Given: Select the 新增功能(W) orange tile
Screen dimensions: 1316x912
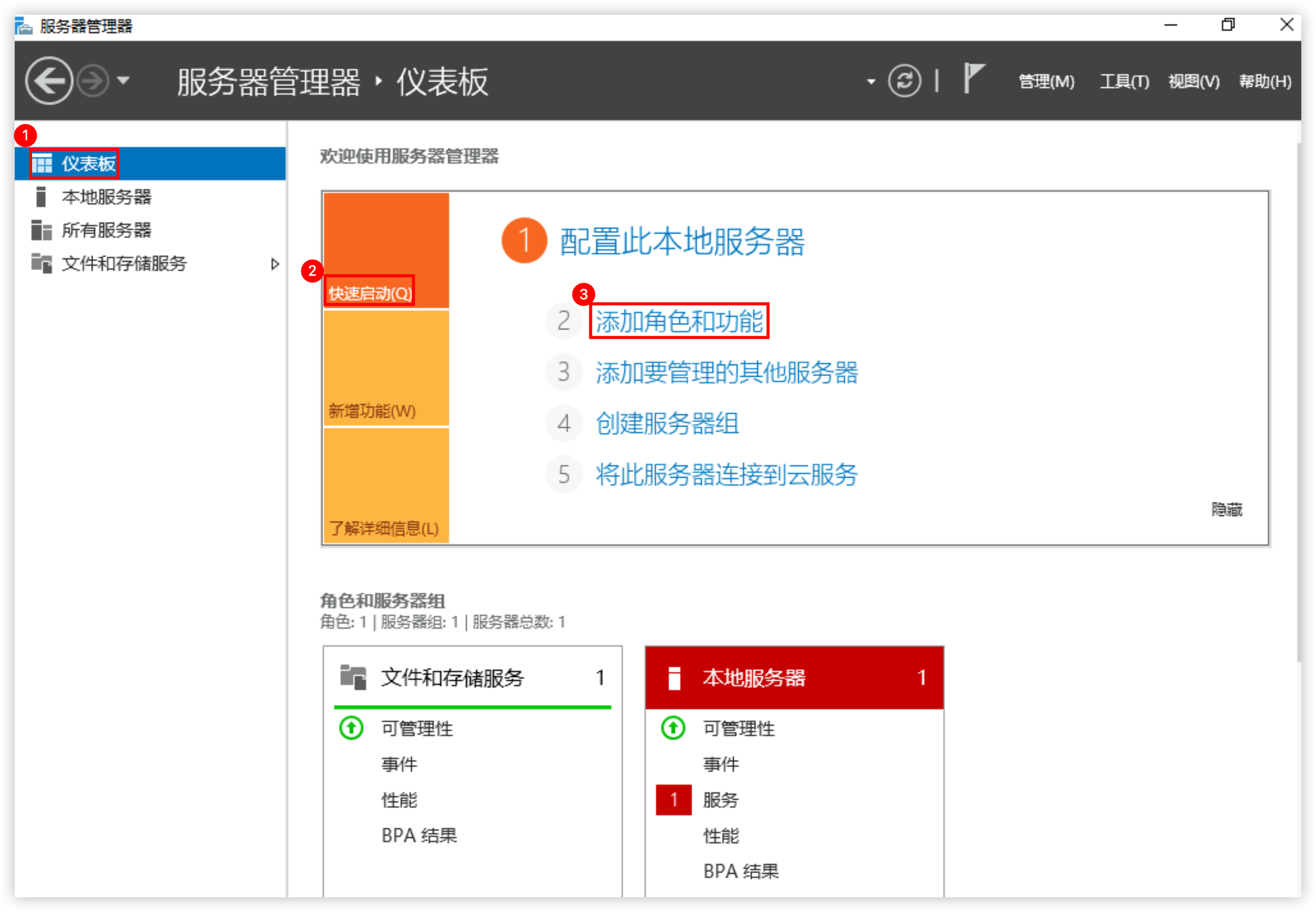Looking at the screenshot, I should coord(386,368).
